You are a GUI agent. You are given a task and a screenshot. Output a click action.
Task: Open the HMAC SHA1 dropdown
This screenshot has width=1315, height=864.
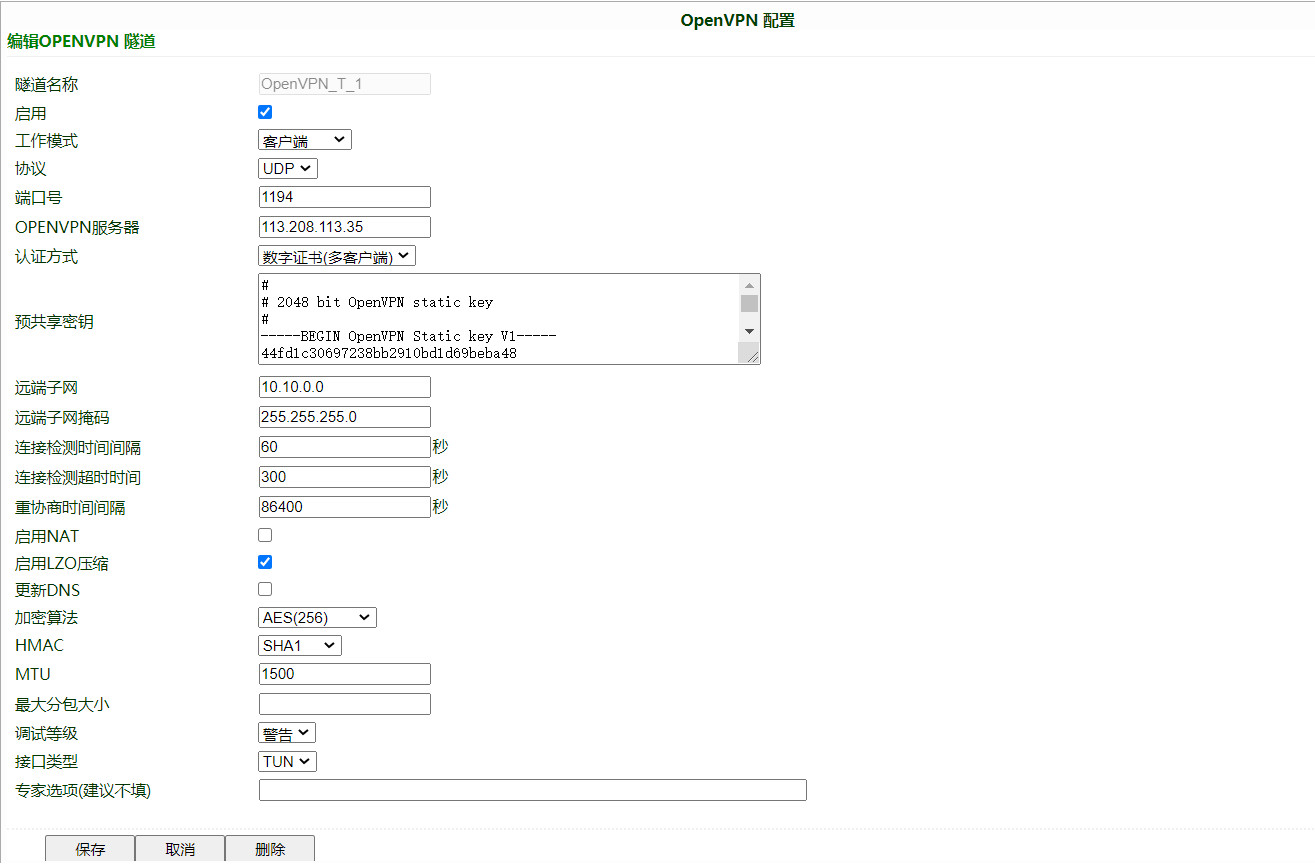coord(300,646)
